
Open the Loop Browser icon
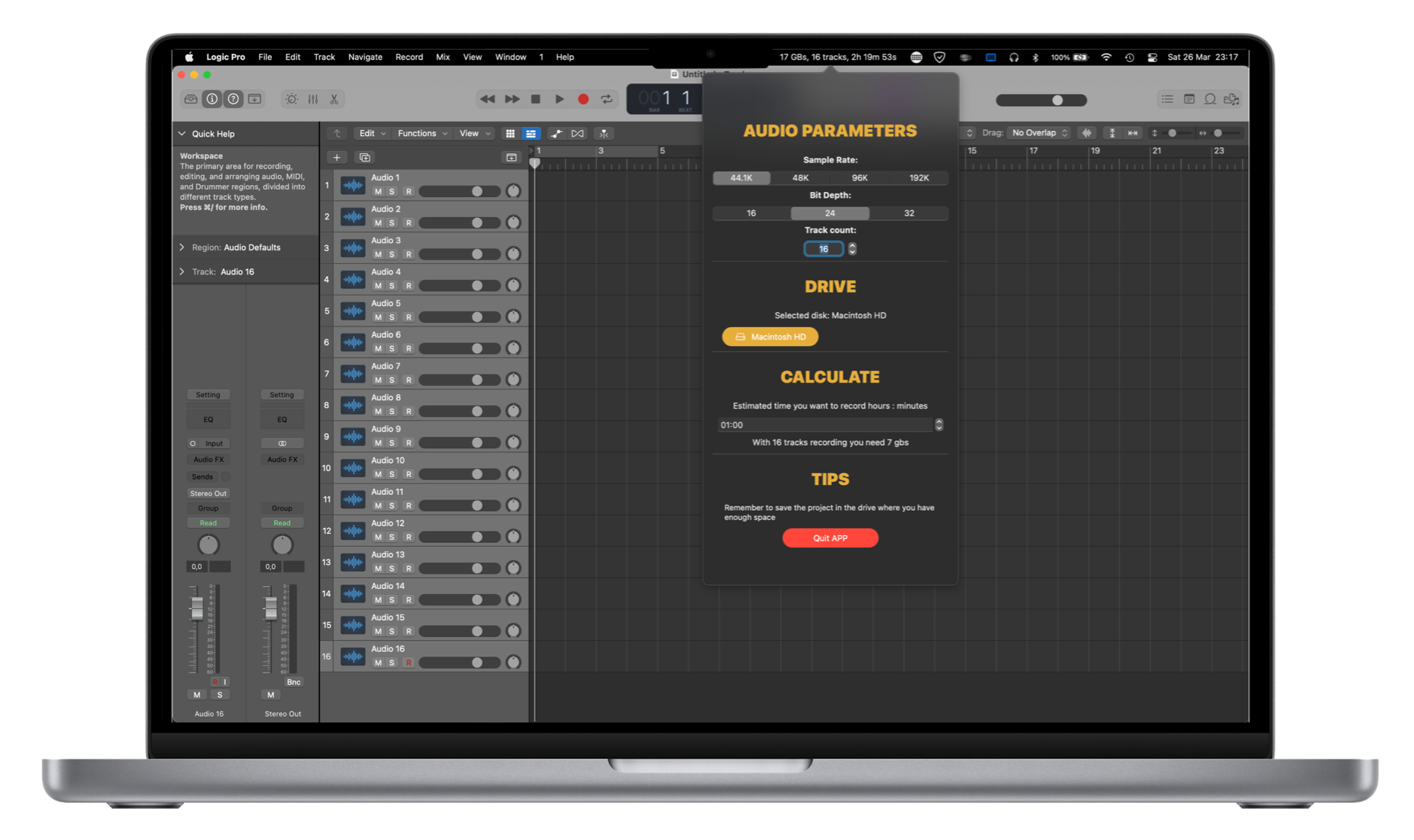1210,99
